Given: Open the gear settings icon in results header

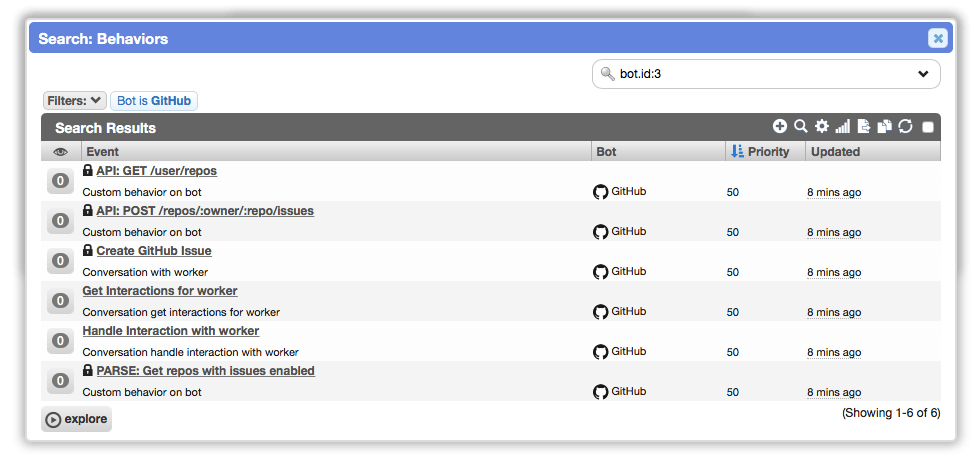Looking at the screenshot, I should [x=822, y=127].
